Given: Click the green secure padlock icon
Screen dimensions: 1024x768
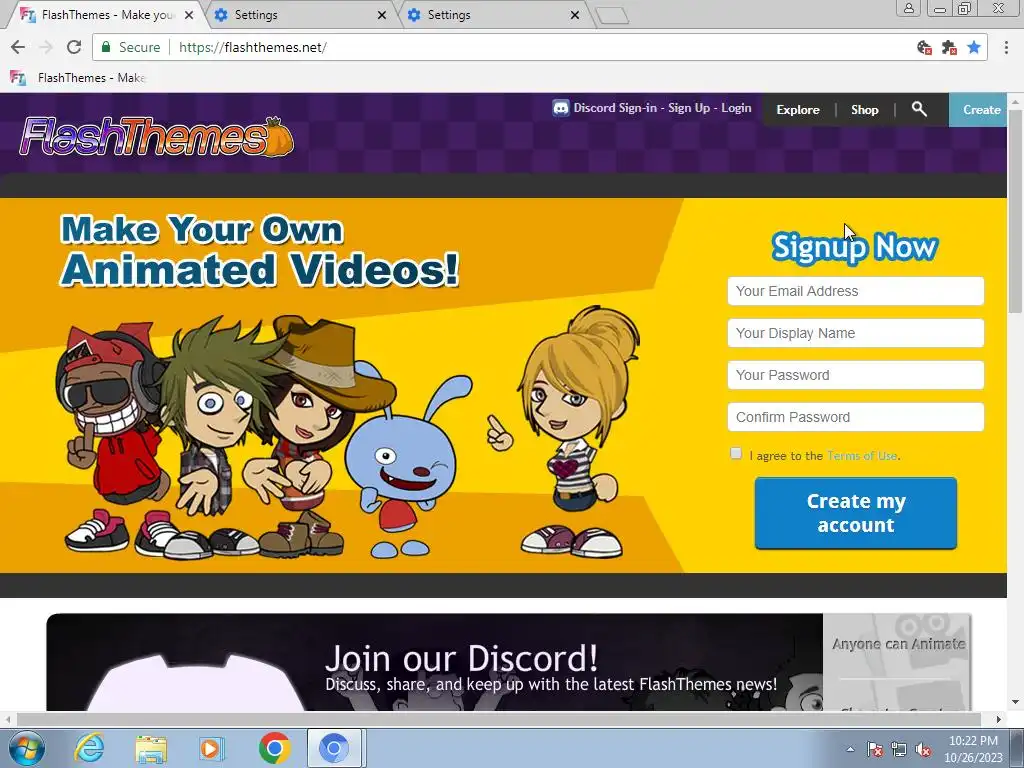Looking at the screenshot, I should pyautogui.click(x=106, y=47).
